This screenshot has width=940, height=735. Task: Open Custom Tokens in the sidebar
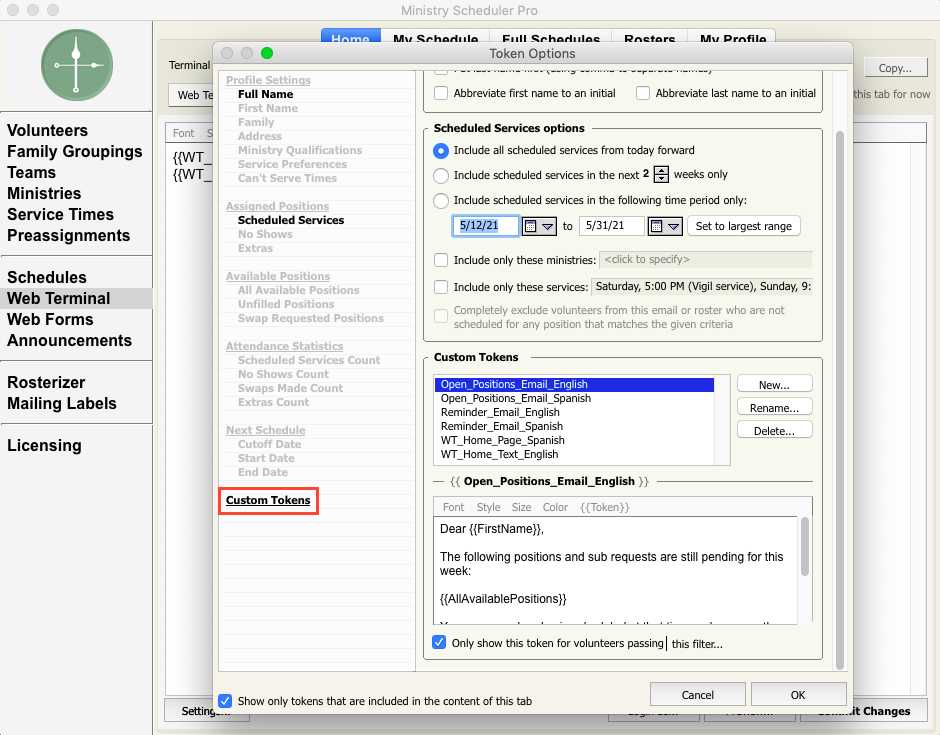[x=268, y=500]
